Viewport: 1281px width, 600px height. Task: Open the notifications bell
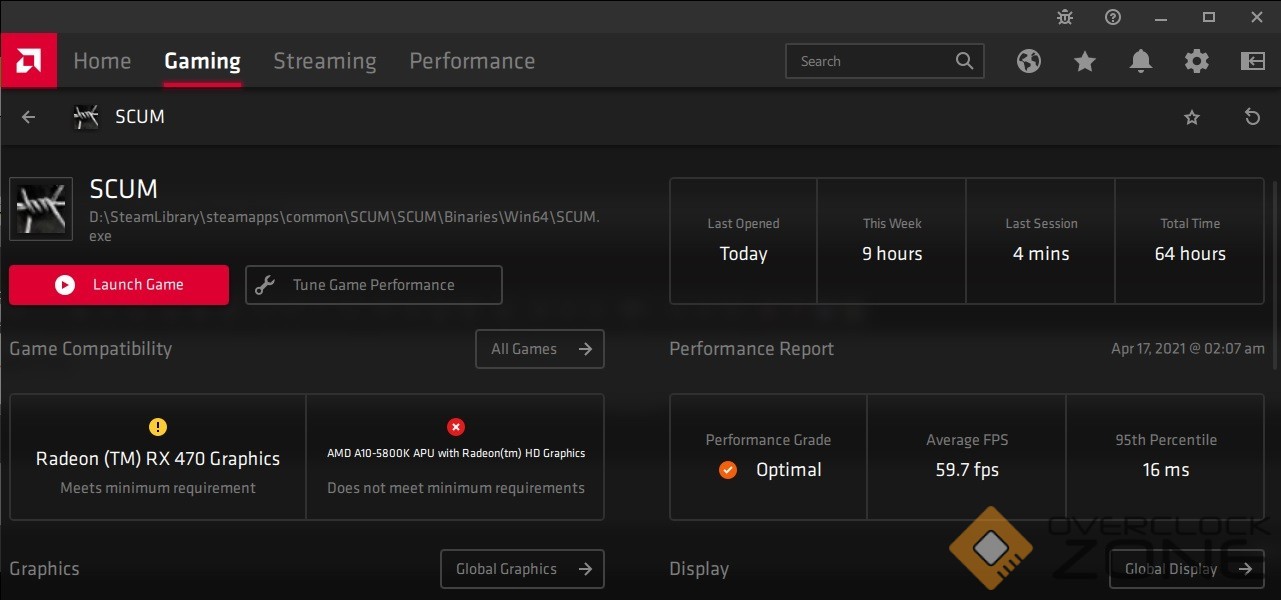[1140, 61]
